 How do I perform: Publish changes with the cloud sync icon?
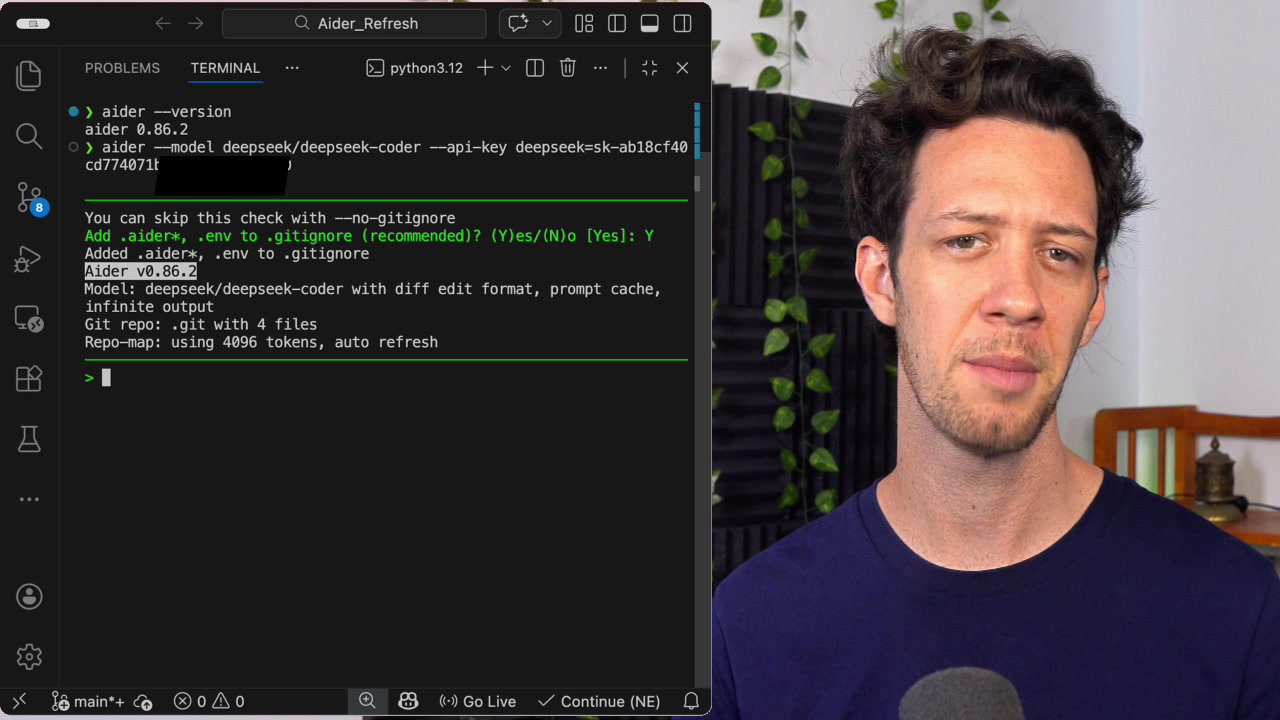[142, 702]
